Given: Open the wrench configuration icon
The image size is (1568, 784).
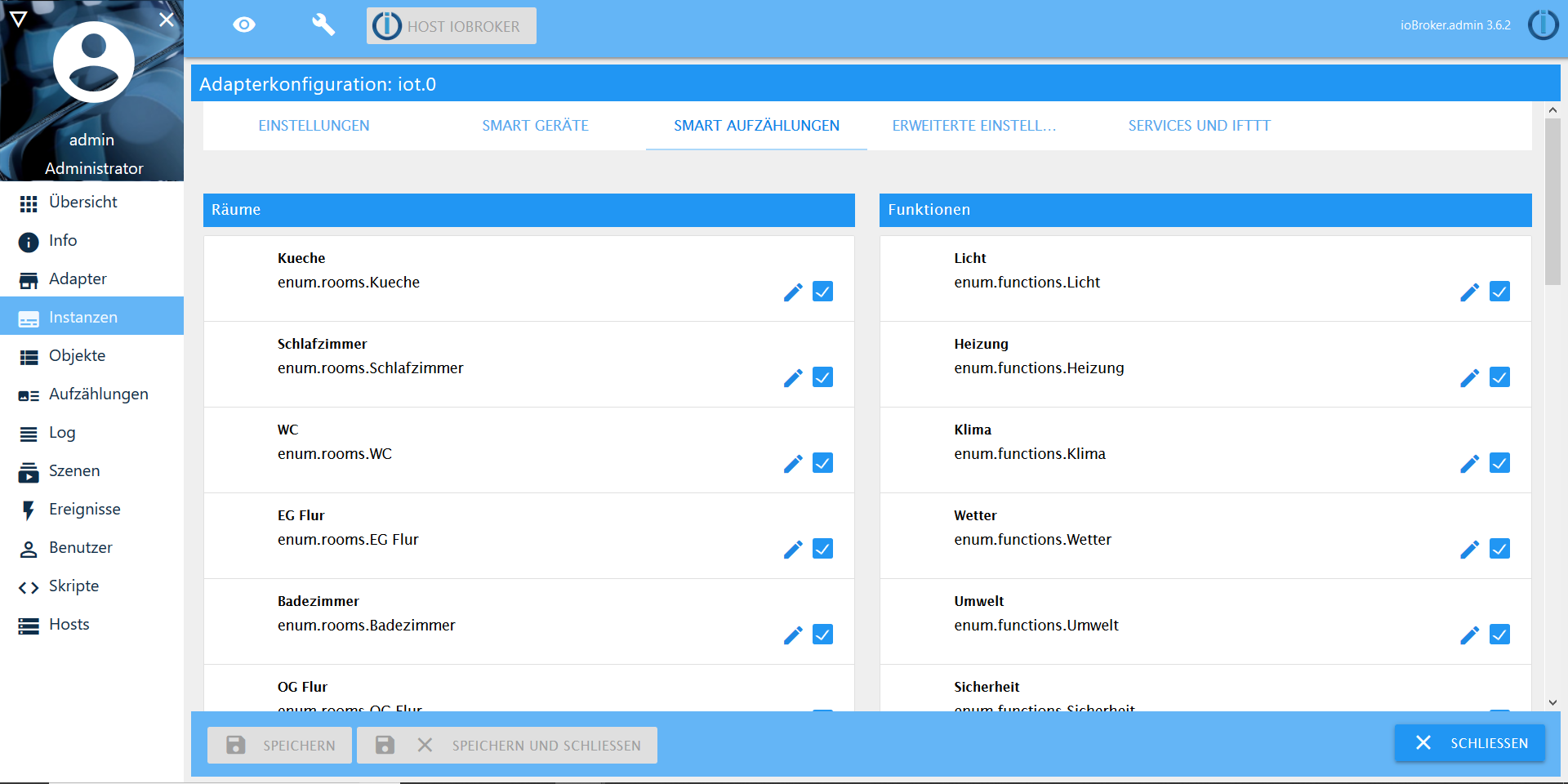Looking at the screenshot, I should coord(323,25).
